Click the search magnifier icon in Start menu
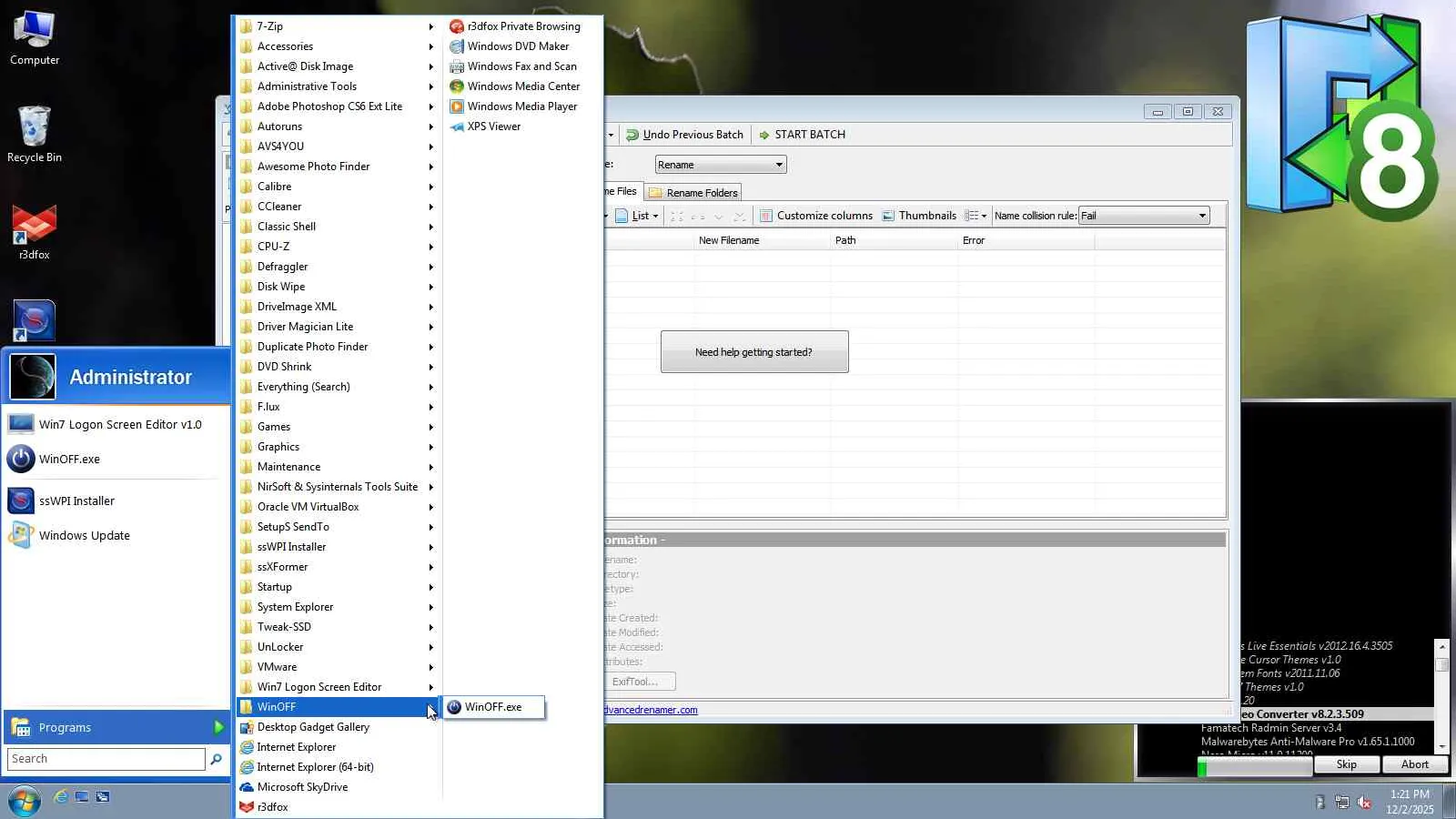Viewport: 1456px width, 819px height. click(216, 759)
